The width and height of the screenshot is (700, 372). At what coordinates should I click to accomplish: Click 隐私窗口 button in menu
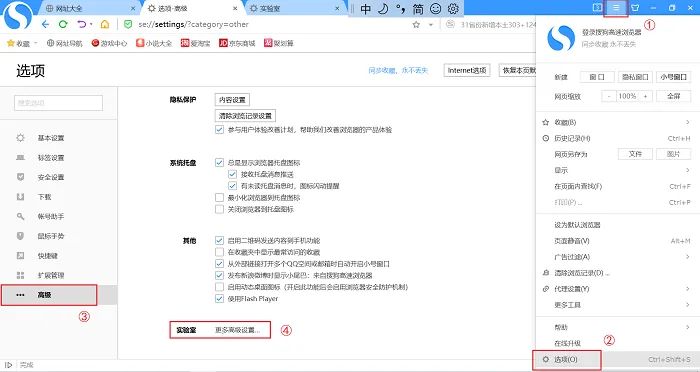[635, 77]
